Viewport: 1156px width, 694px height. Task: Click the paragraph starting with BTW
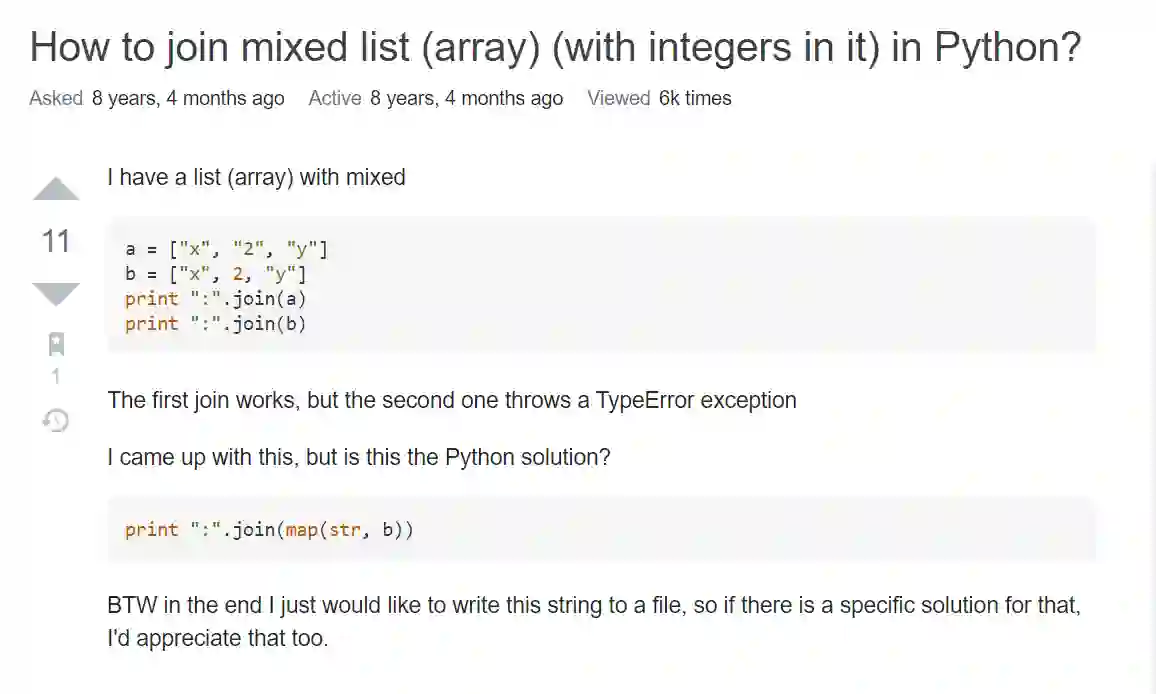pyautogui.click(x=594, y=605)
